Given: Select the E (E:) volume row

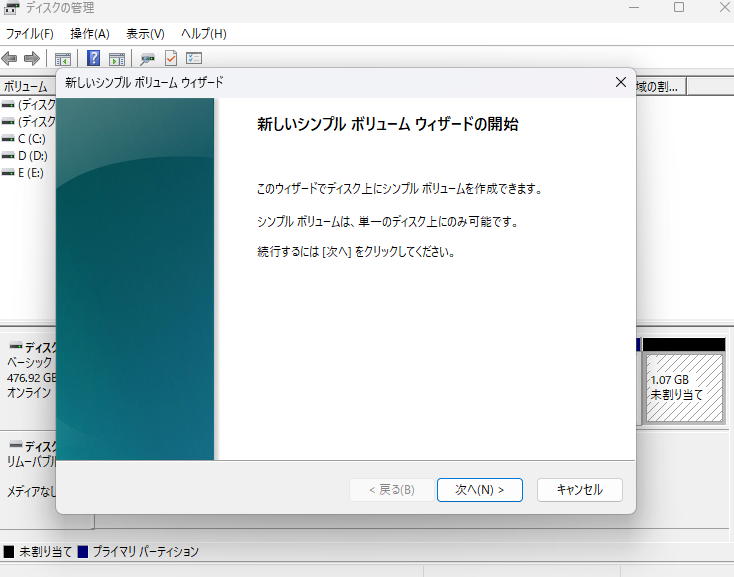Looking at the screenshot, I should [28, 173].
